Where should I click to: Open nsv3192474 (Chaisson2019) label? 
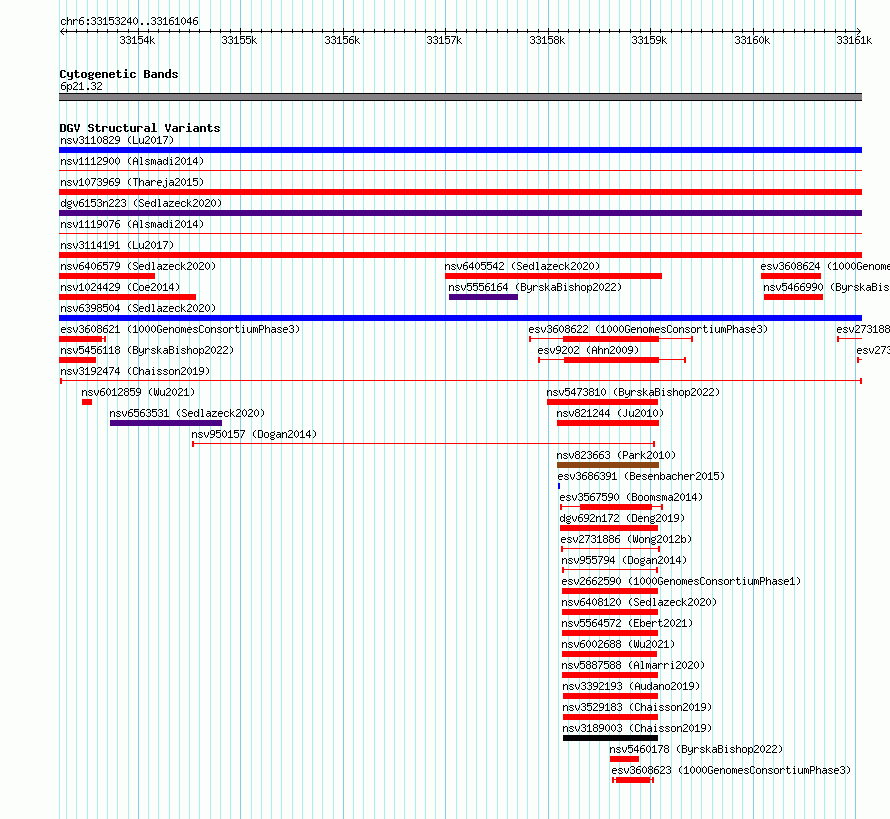(x=135, y=371)
